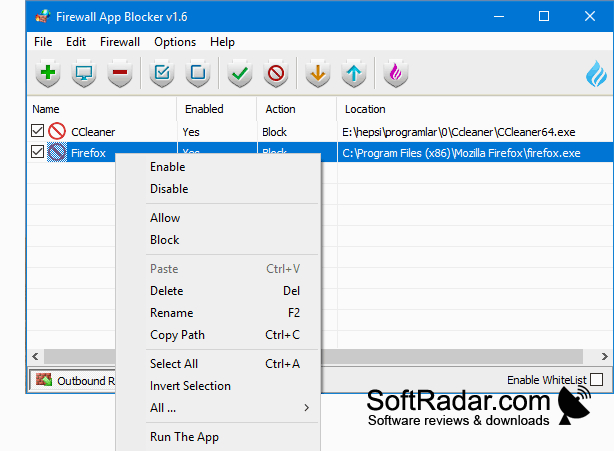614x451 pixels.
Task: Click the monitor Add Process toolbar icon
Action: tap(84, 73)
